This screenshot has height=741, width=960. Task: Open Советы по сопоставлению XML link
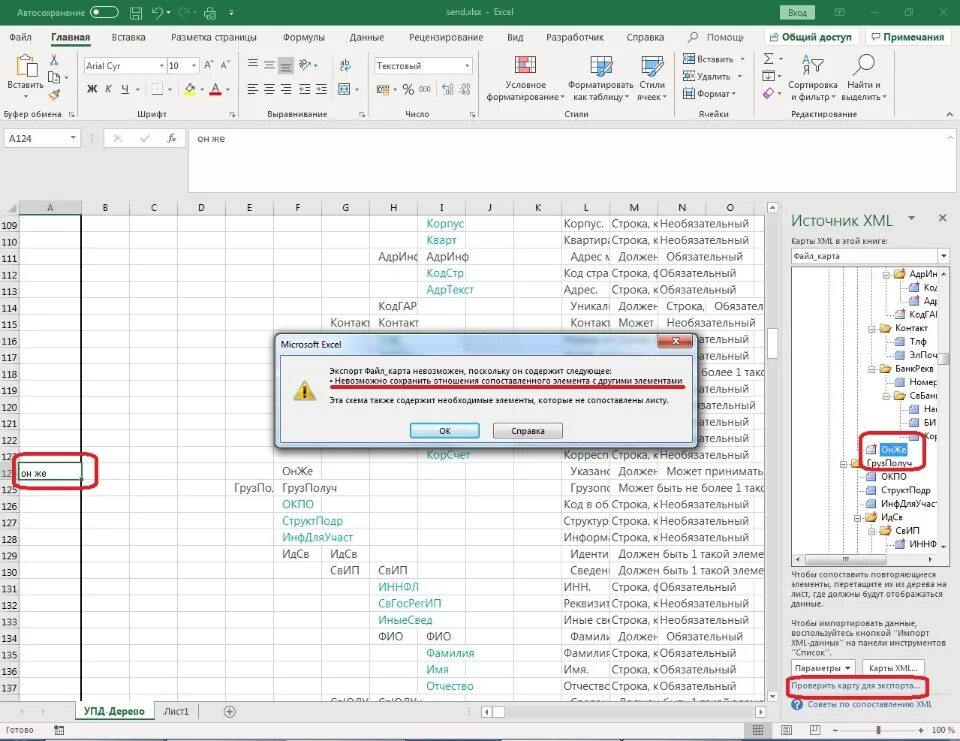[x=869, y=704]
